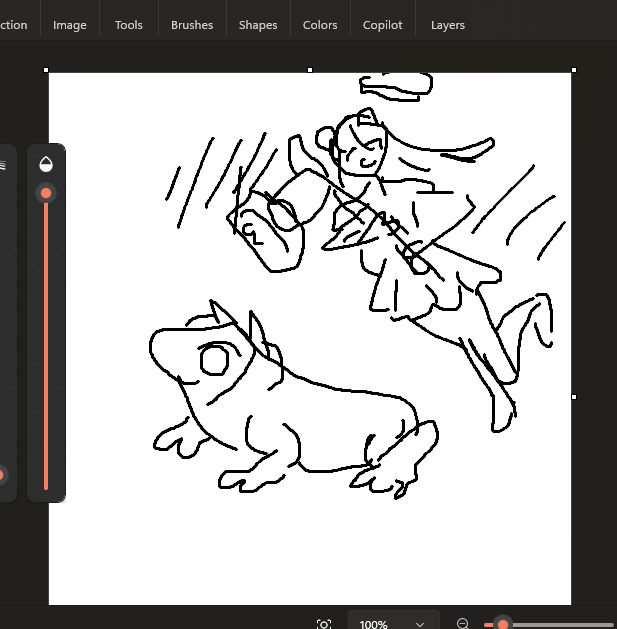Click the top-right canvas resize handle
The height and width of the screenshot is (629, 617).
(574, 70)
